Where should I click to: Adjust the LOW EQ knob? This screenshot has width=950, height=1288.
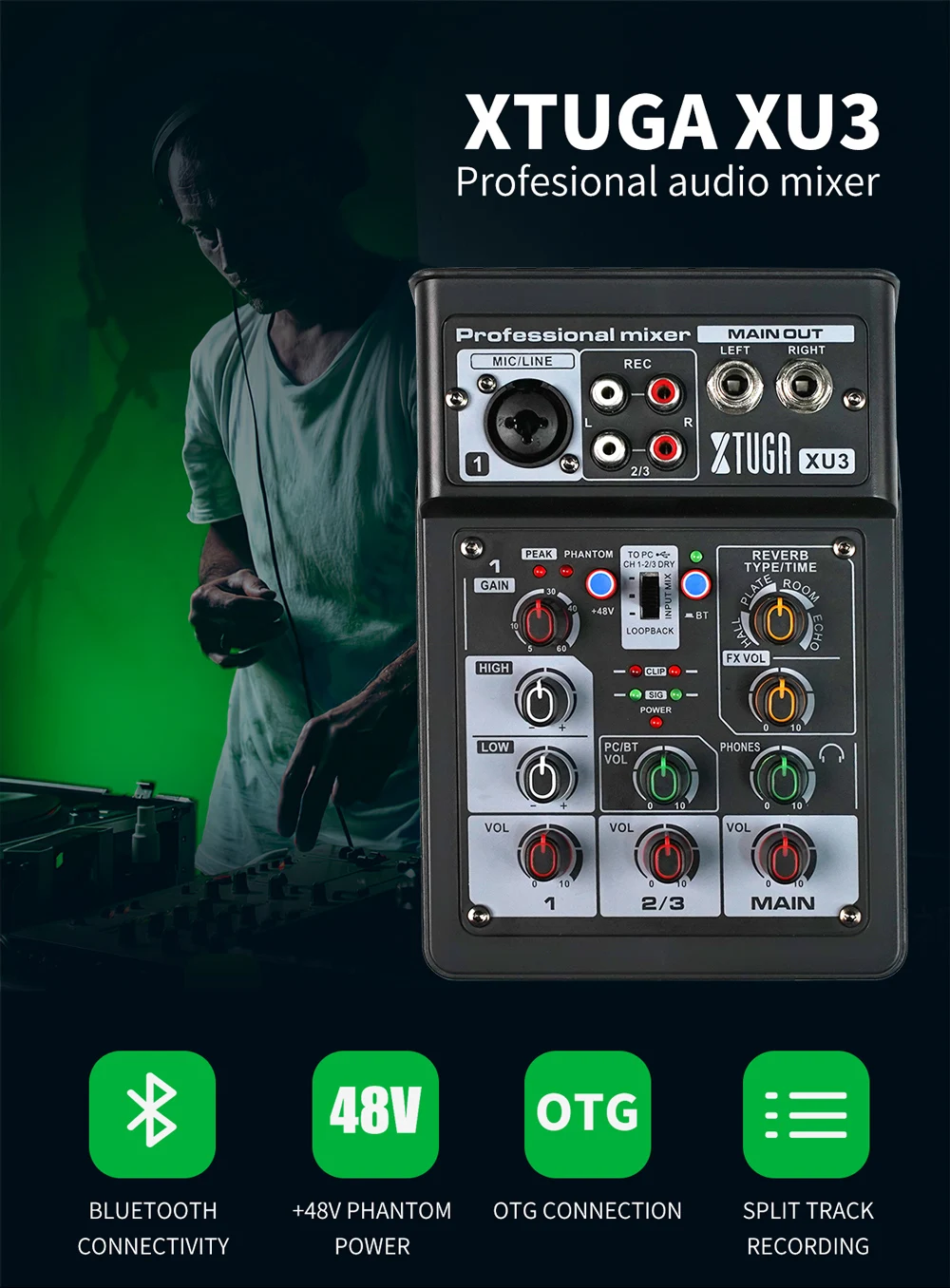[542, 777]
